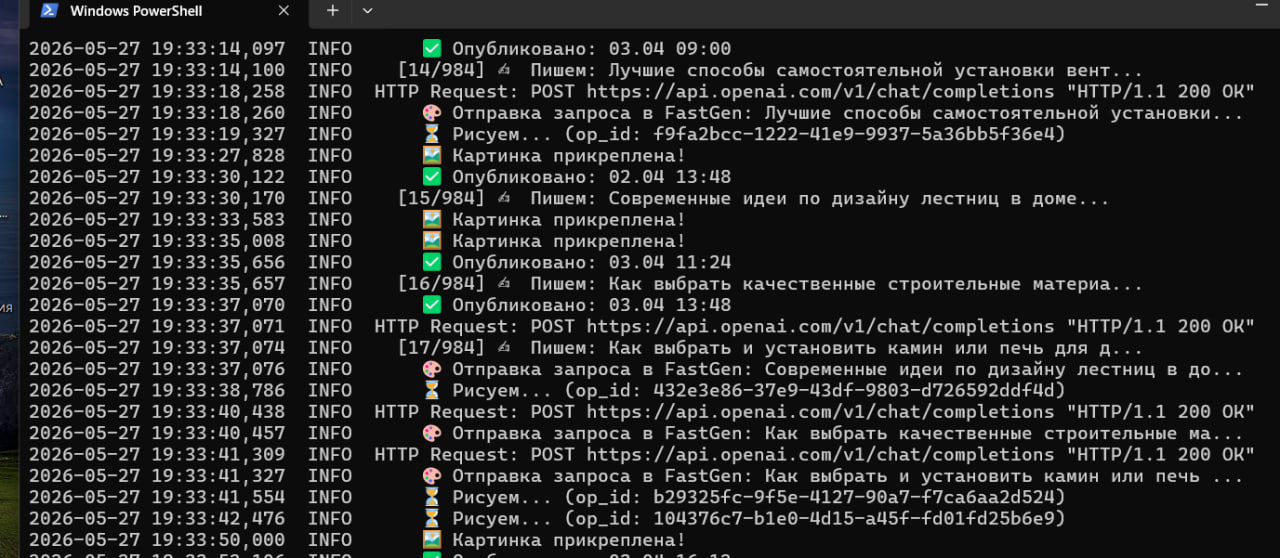Click hourglass emoji beside op_id 104376c7

click(x=431, y=518)
